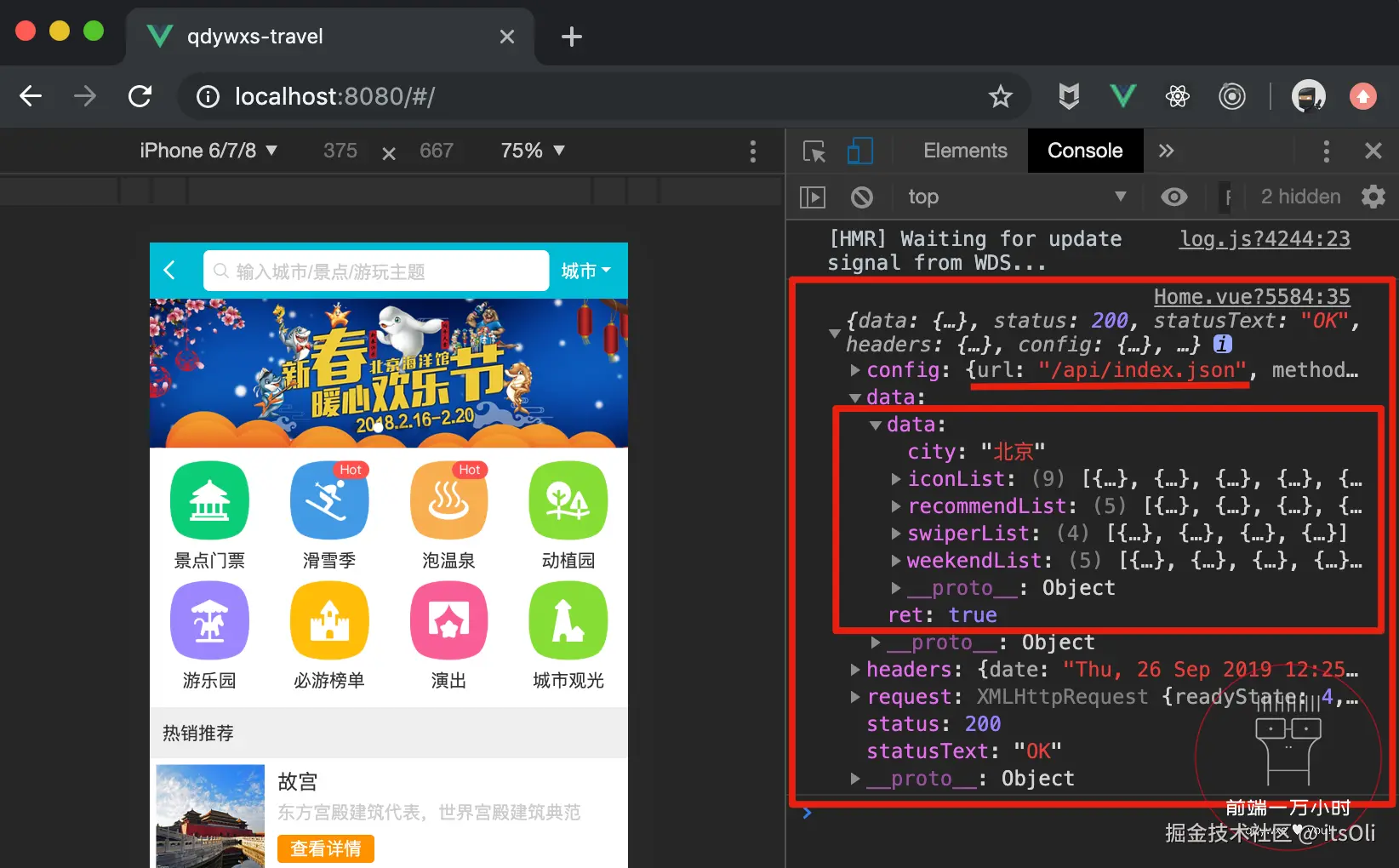Viewport: 1399px width, 868px height.
Task: Click the spring festival banner image
Action: (389, 373)
